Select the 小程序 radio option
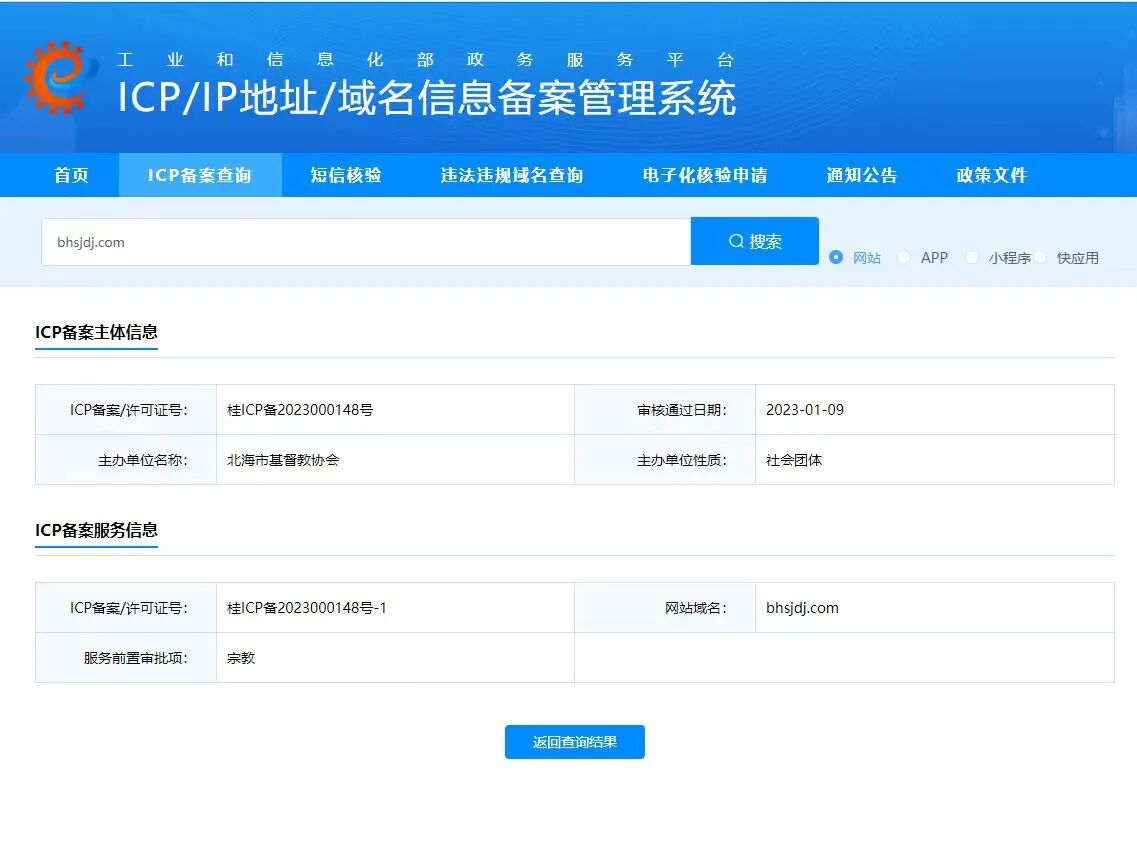 click(x=972, y=257)
